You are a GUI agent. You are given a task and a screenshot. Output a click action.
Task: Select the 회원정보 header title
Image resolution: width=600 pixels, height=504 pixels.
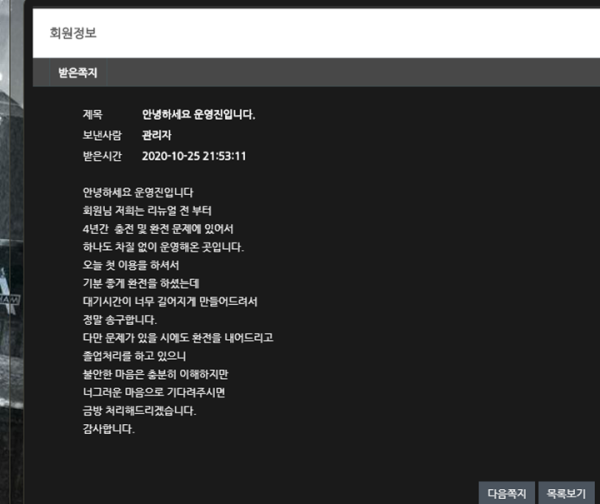pyautogui.click(x=73, y=33)
